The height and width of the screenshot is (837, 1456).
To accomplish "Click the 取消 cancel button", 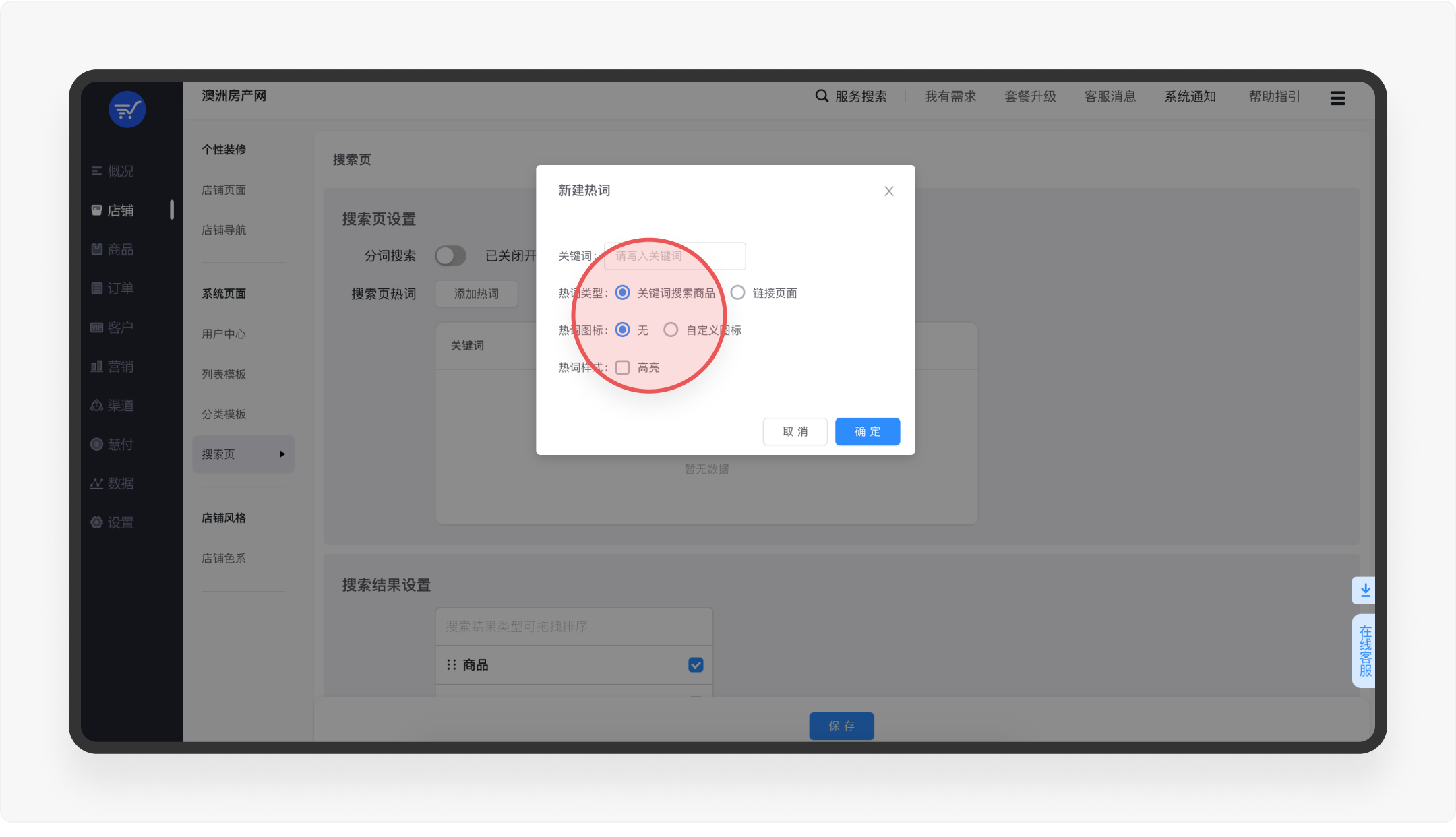I will point(795,431).
